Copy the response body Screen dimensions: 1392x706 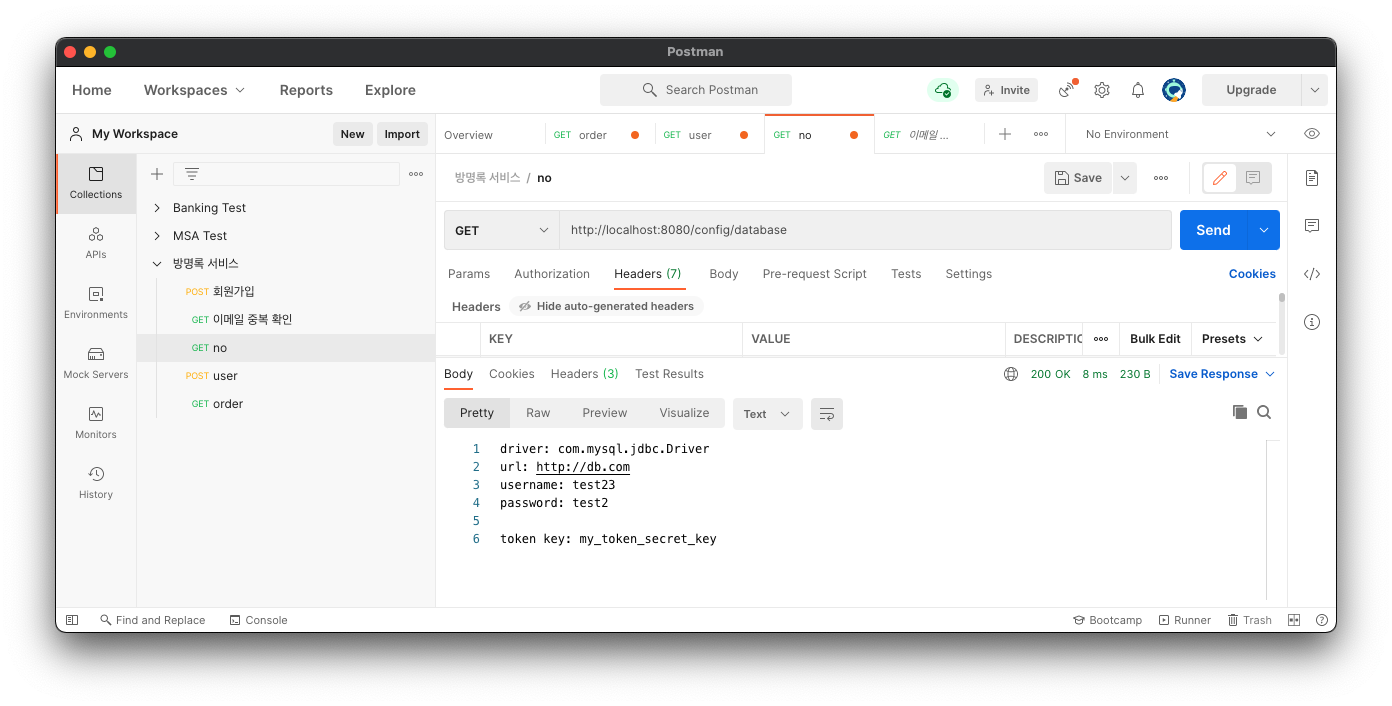click(1240, 412)
